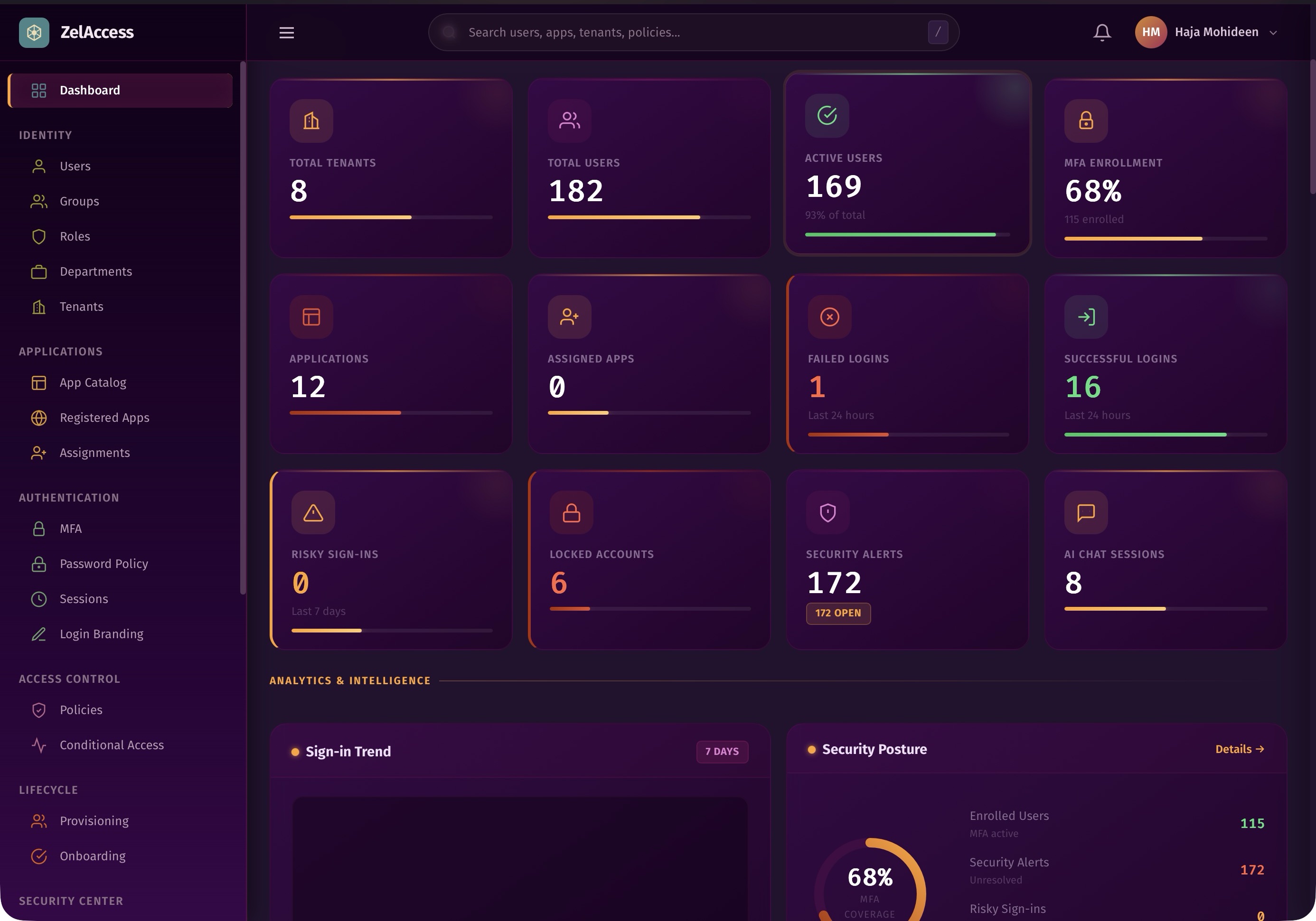Screen dimensions: 1316x921
Task: Click the MFA lock icon under Authentication
Action: (x=38, y=529)
